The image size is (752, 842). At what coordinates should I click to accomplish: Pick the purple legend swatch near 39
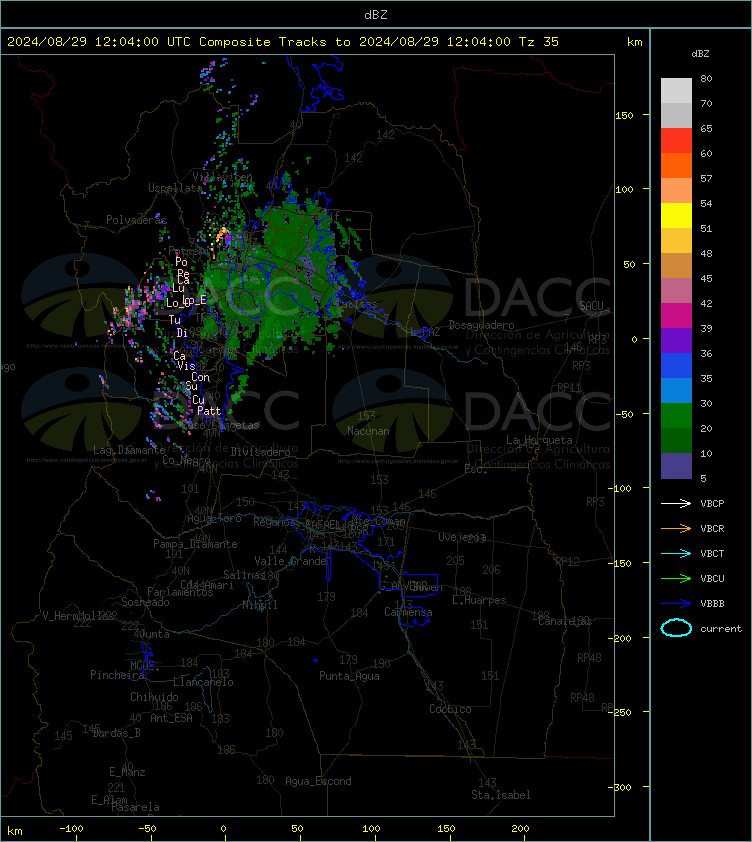point(676,340)
